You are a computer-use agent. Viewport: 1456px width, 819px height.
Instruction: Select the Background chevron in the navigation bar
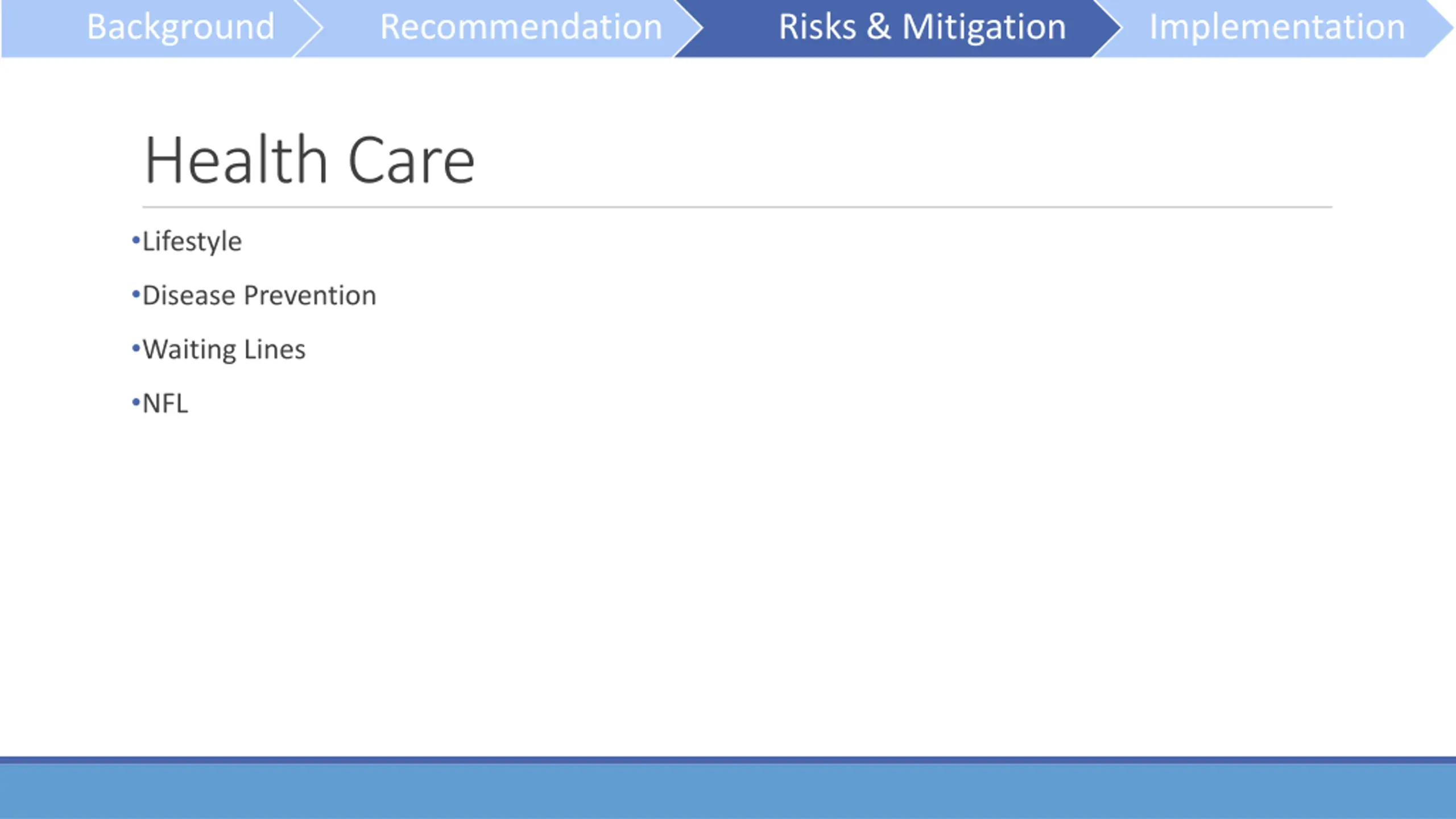[162, 28]
